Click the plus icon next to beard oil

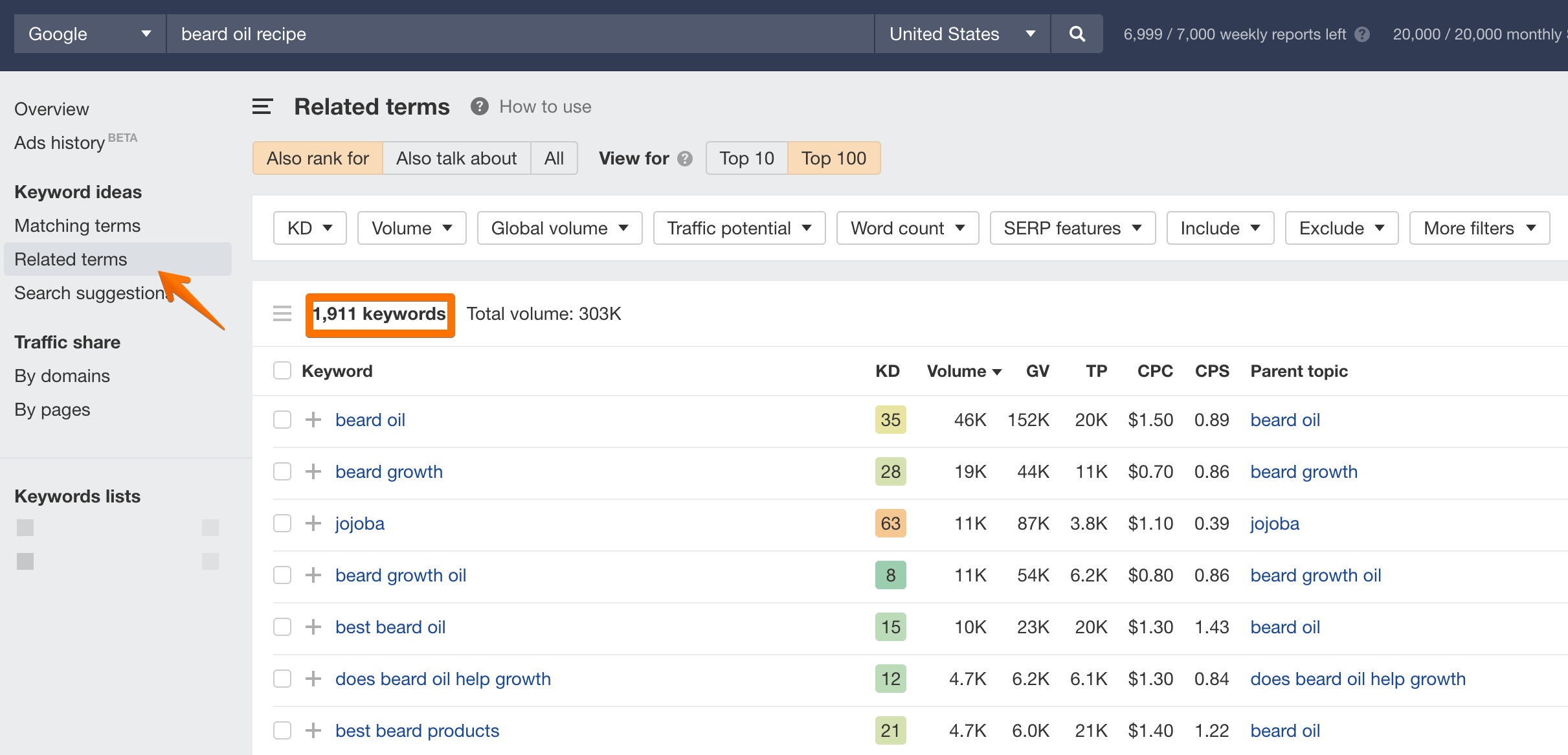coord(313,420)
